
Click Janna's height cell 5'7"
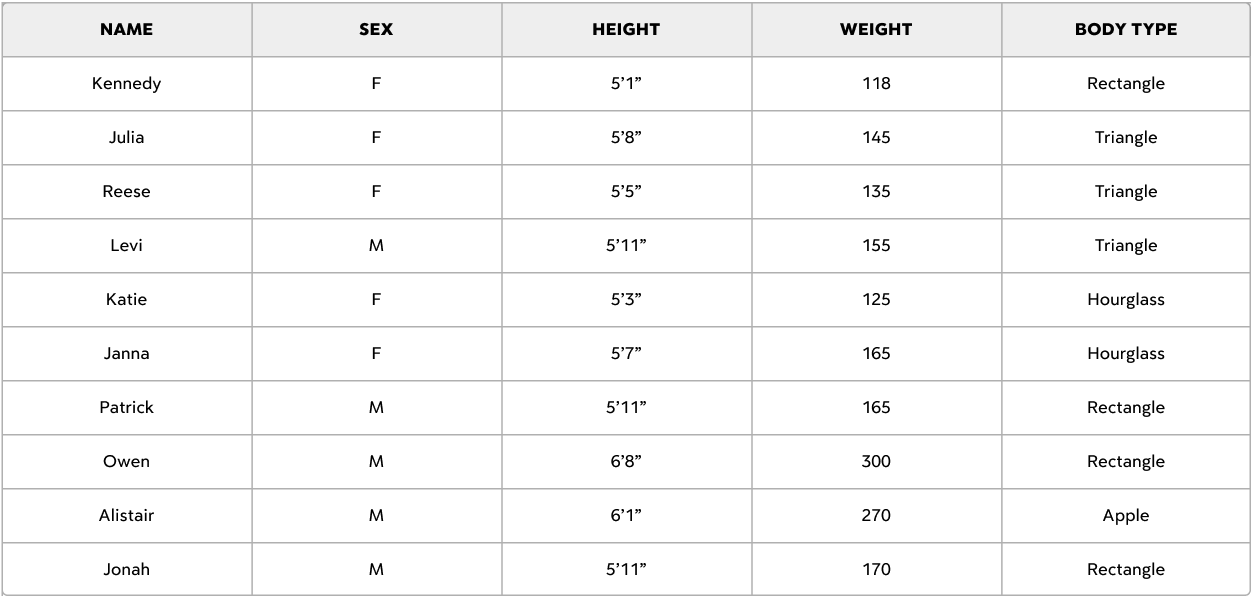point(626,354)
